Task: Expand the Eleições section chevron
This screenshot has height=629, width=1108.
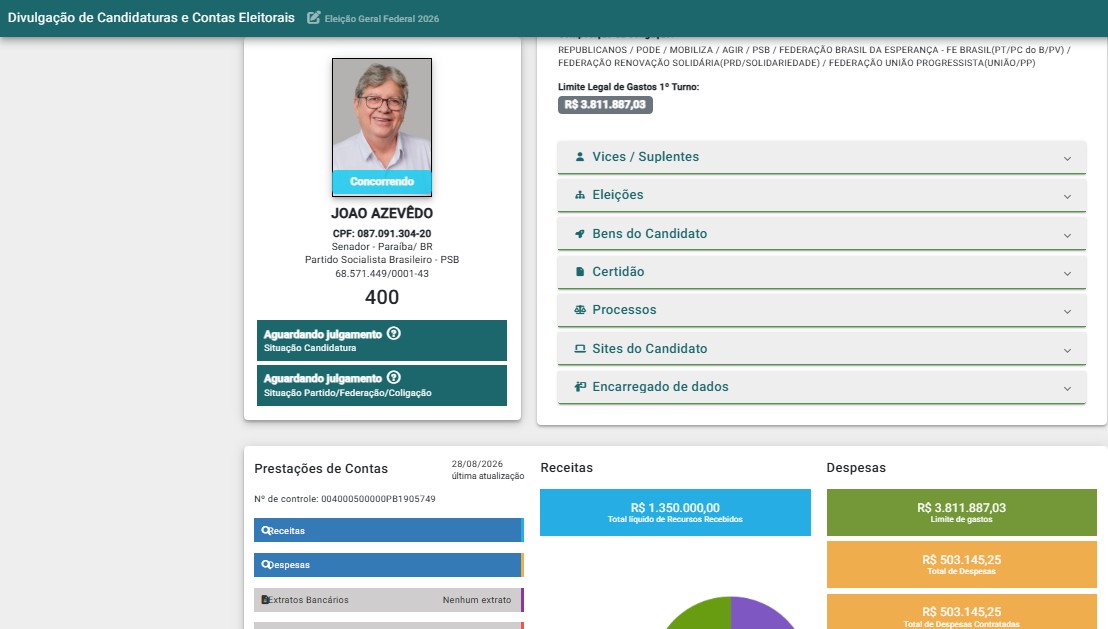Action: click(x=1067, y=196)
